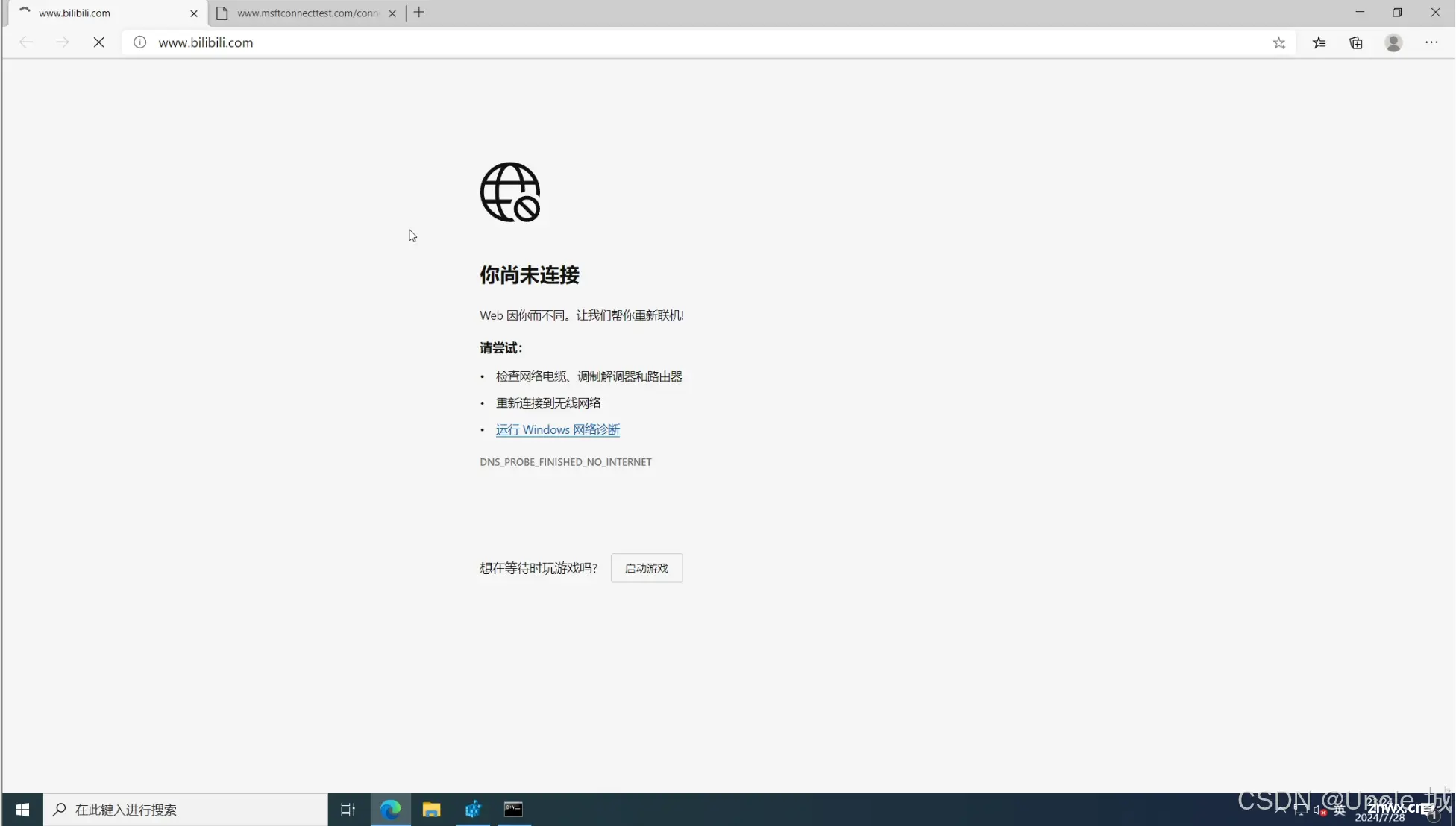Screen dimensions: 1456x826
Task: Click the Task View icon in taskbar
Action: click(348, 809)
